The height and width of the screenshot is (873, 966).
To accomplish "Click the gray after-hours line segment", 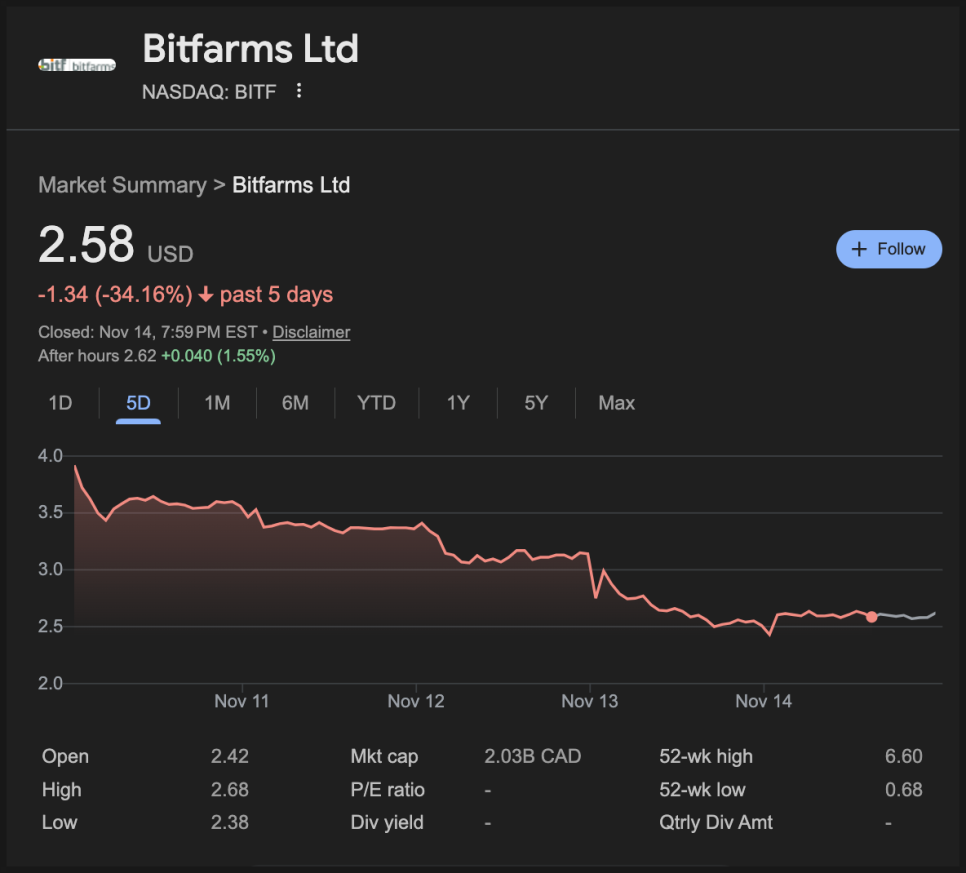I will (905, 616).
